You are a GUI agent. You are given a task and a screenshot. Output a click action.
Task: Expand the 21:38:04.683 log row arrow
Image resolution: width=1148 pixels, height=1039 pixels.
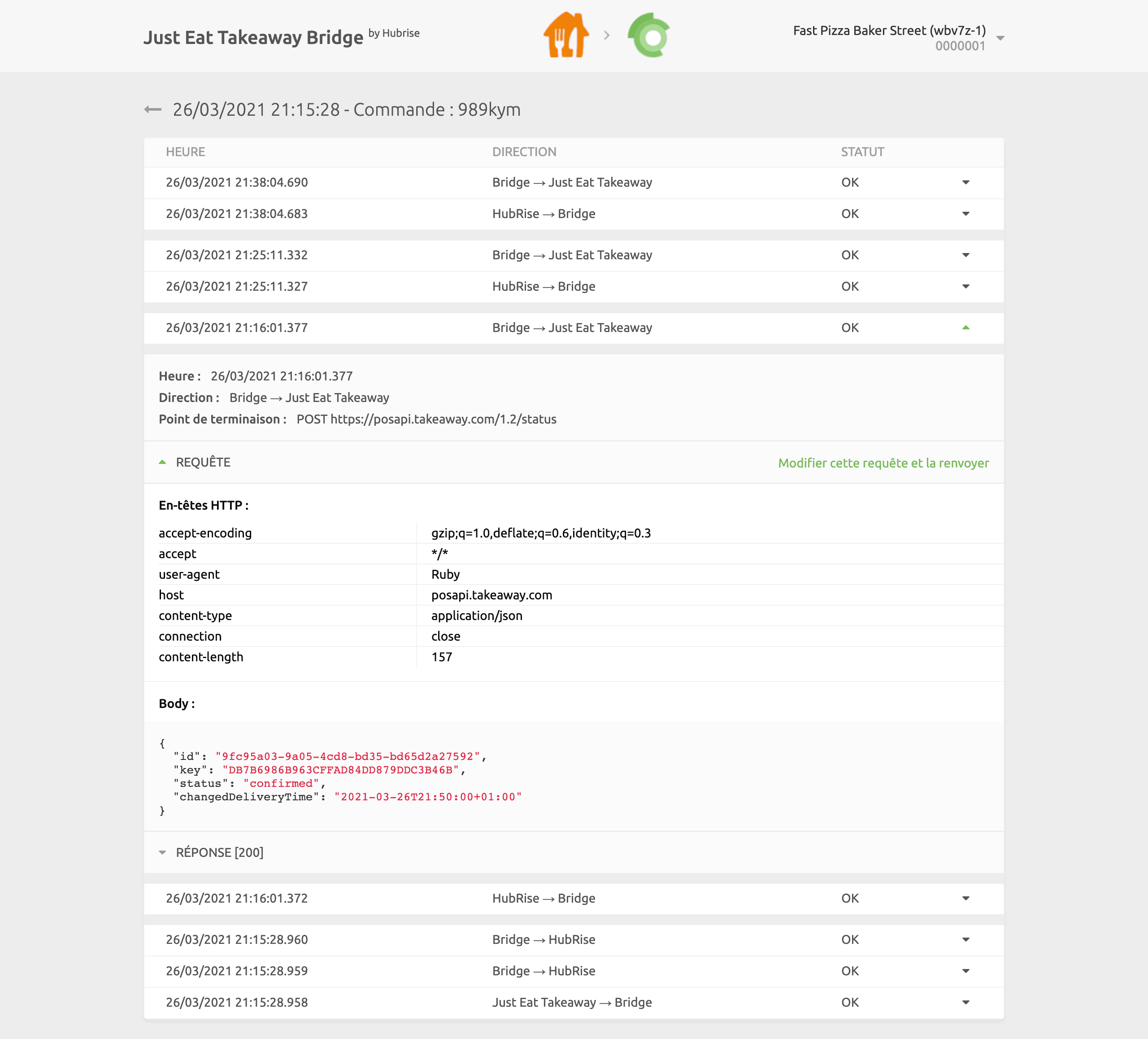click(x=966, y=214)
